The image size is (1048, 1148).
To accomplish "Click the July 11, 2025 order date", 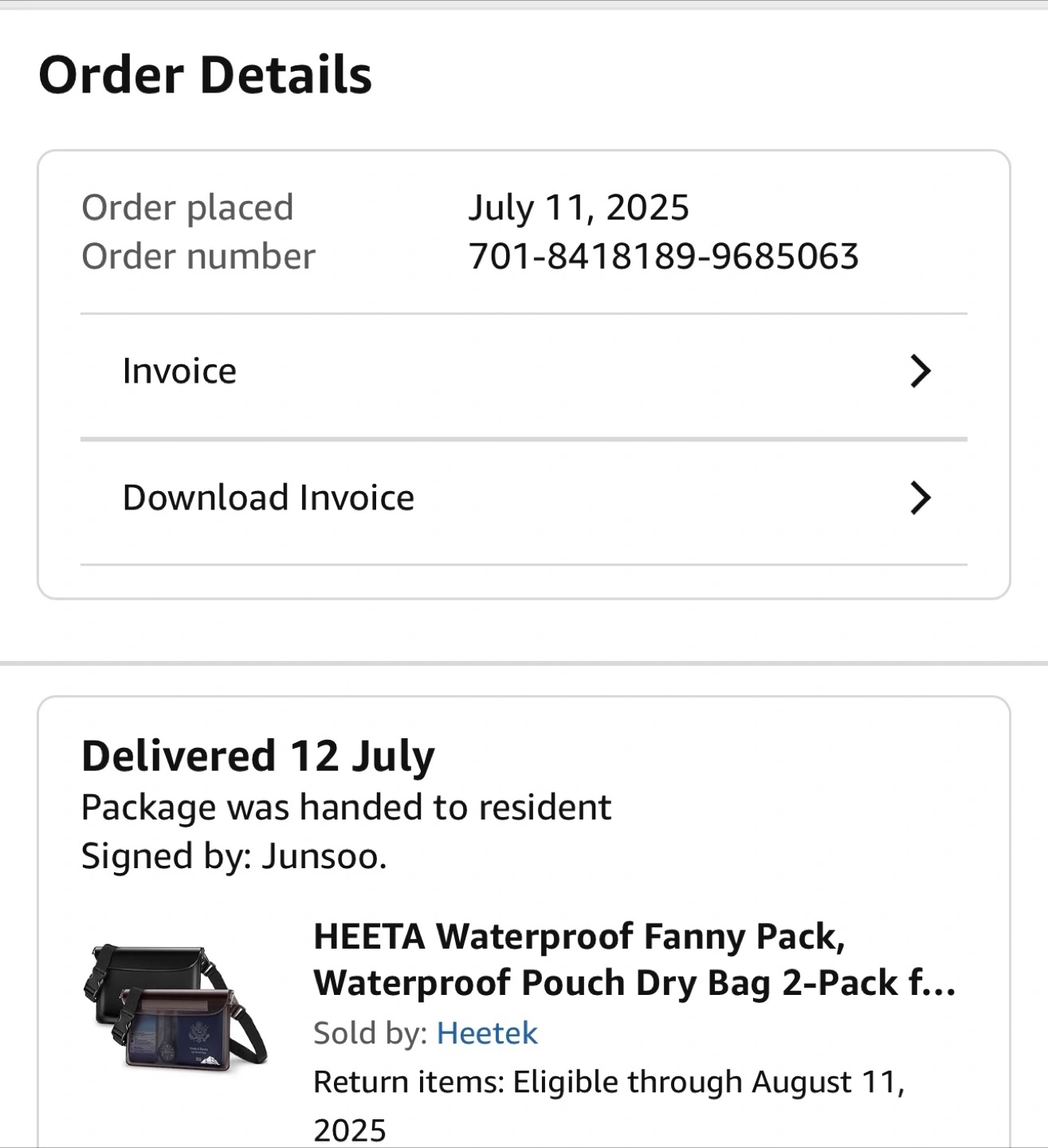I will click(x=578, y=208).
